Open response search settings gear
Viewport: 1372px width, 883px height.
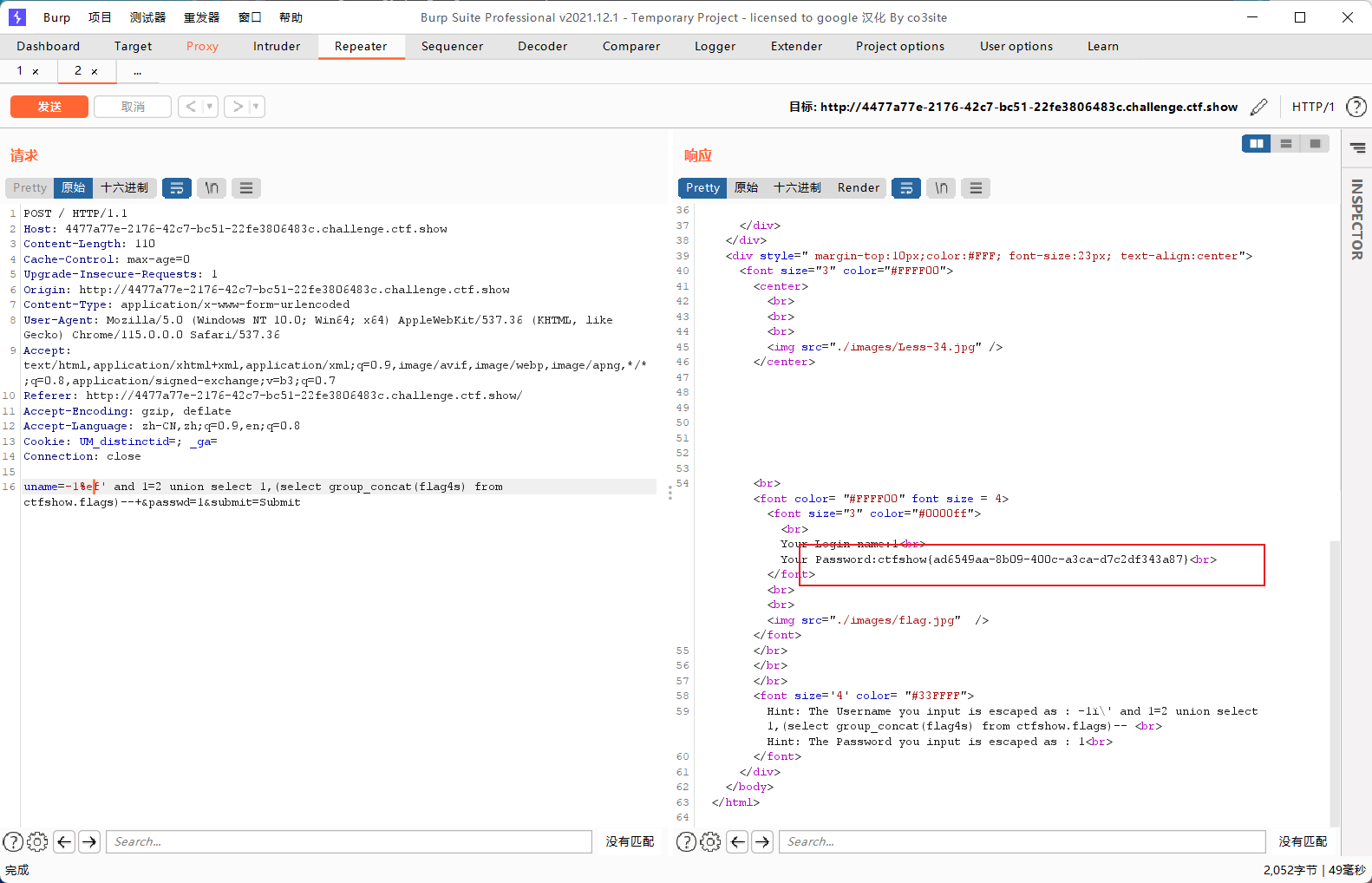[710, 841]
